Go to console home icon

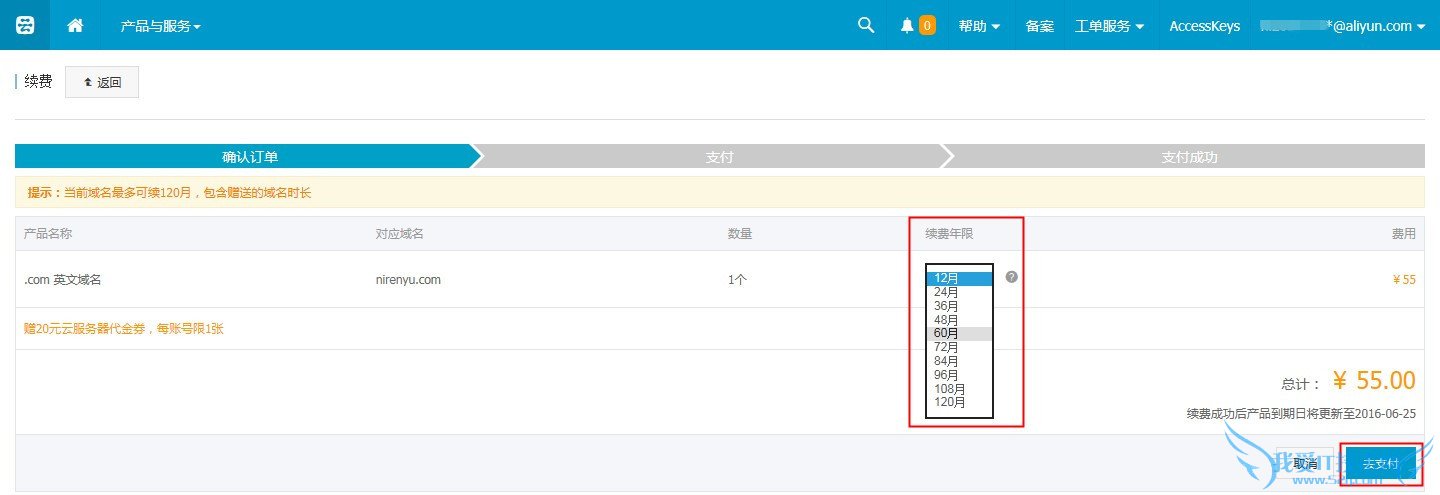point(75,26)
